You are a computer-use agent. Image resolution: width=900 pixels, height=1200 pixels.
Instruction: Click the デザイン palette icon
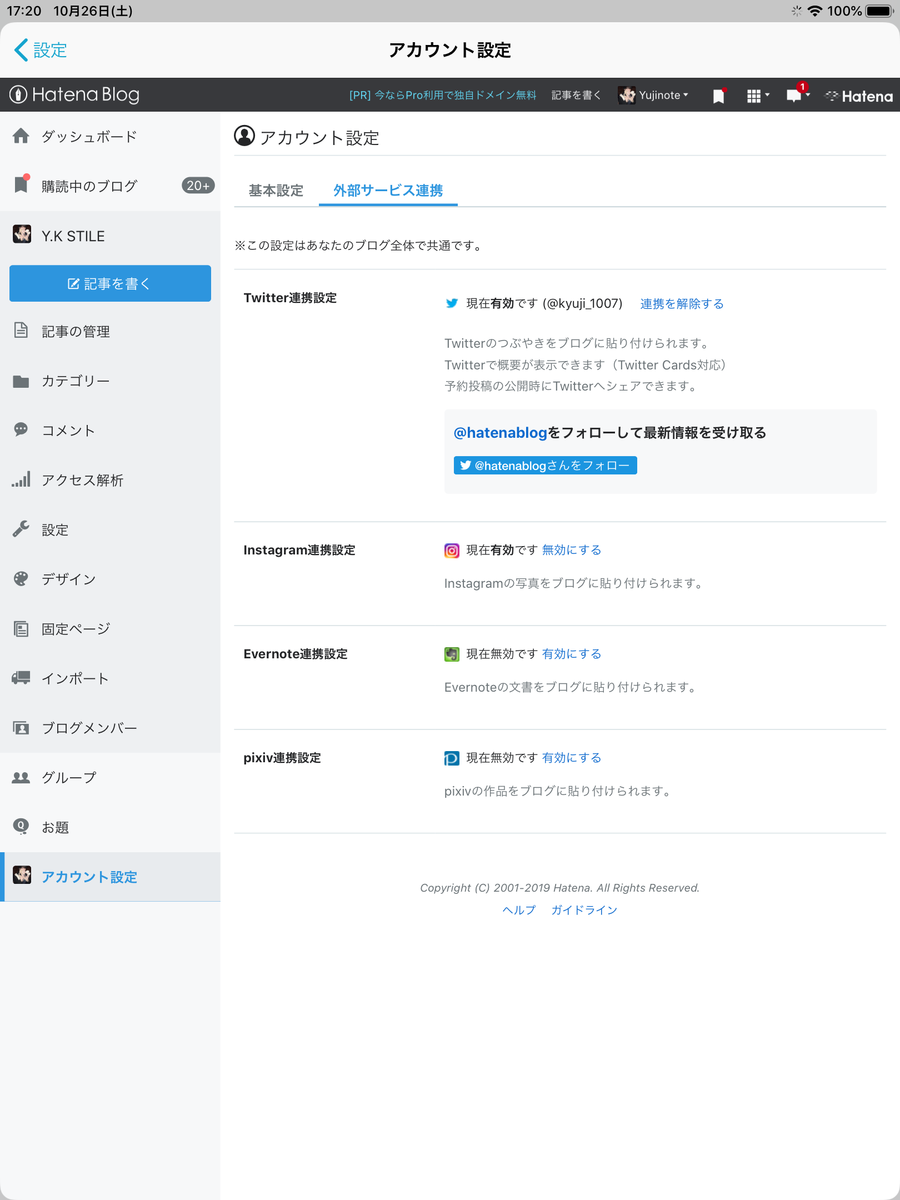click(21, 579)
